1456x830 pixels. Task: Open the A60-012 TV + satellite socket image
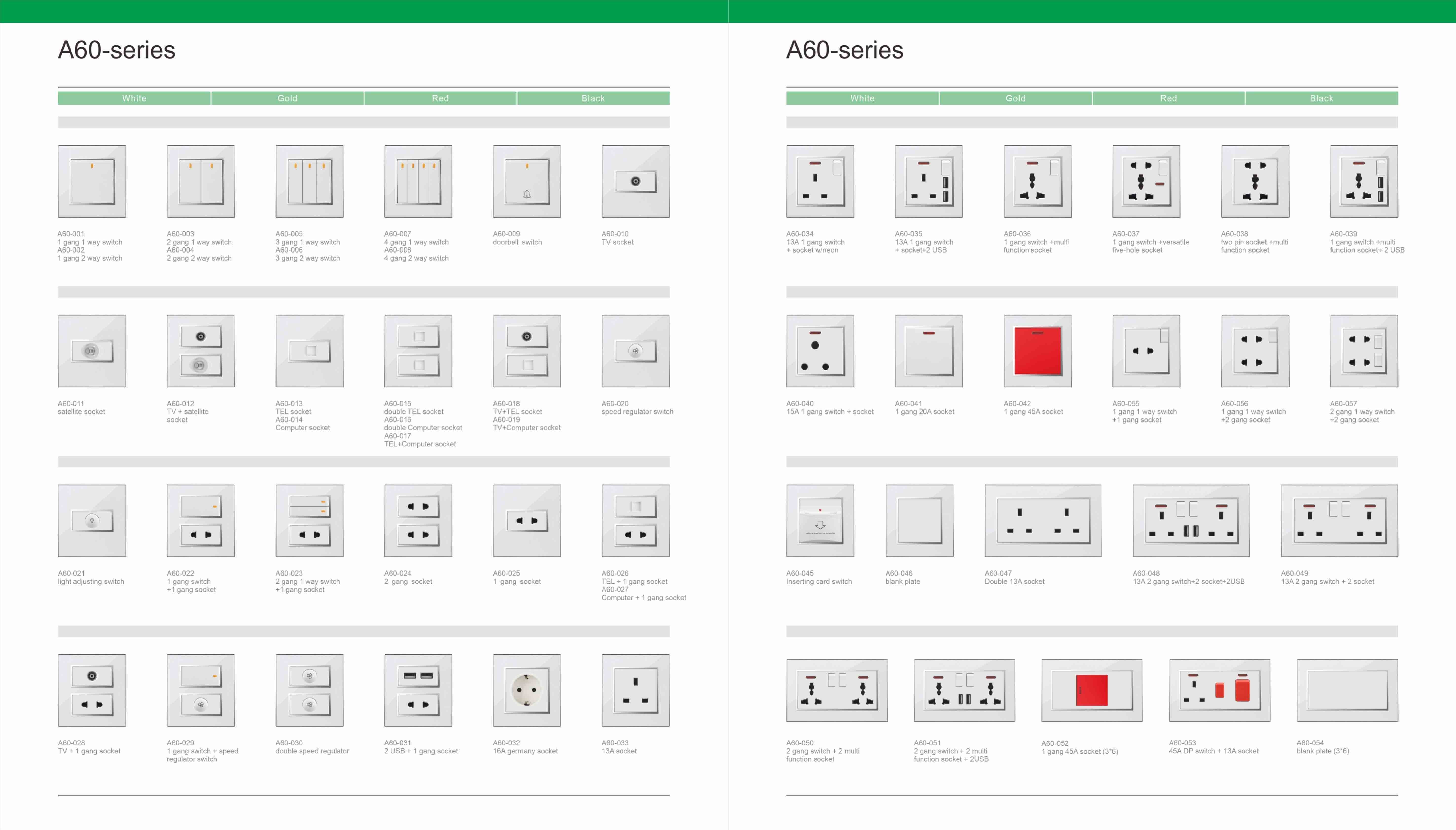coord(201,351)
